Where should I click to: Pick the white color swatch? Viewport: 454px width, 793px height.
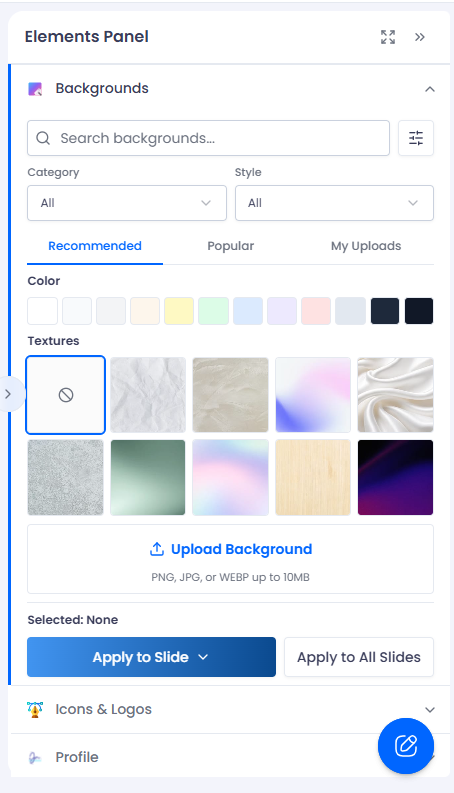click(42, 311)
